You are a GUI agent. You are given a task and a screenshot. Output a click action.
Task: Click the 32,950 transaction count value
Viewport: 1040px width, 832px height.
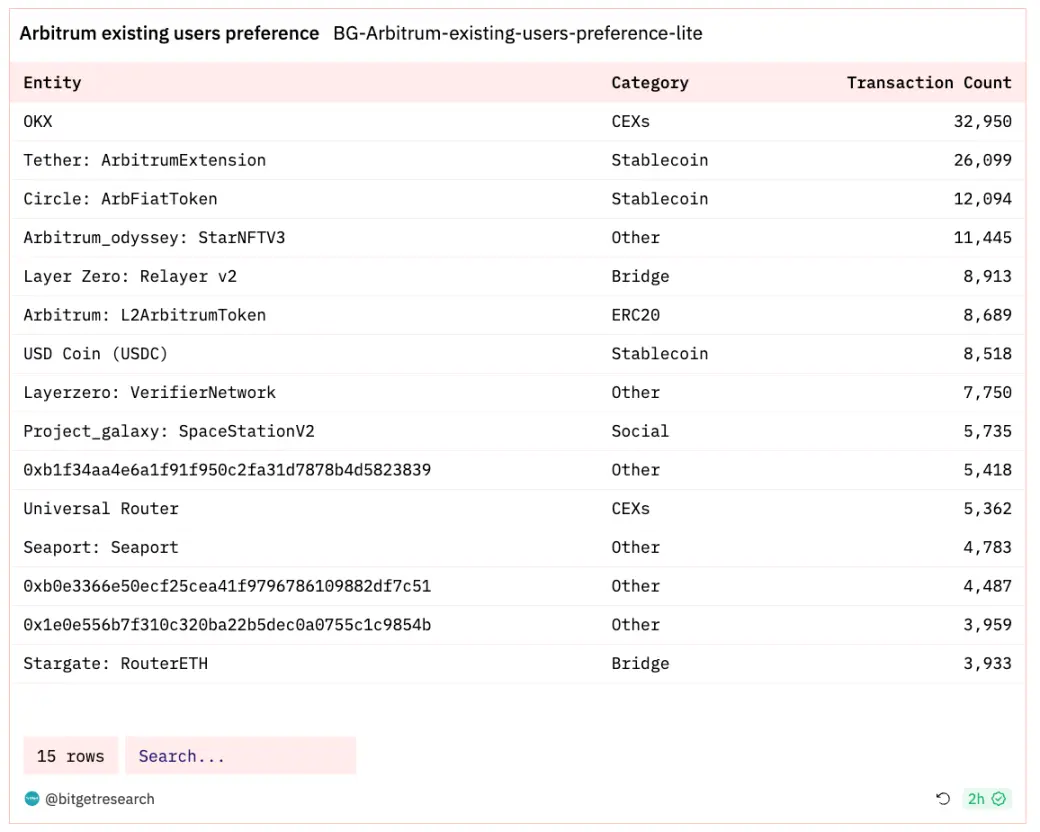tap(982, 121)
